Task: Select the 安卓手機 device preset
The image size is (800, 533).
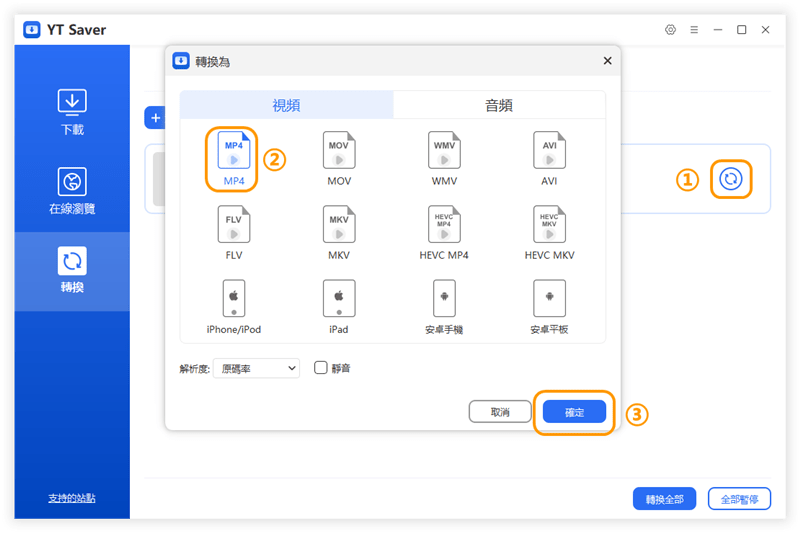Action: (x=444, y=299)
